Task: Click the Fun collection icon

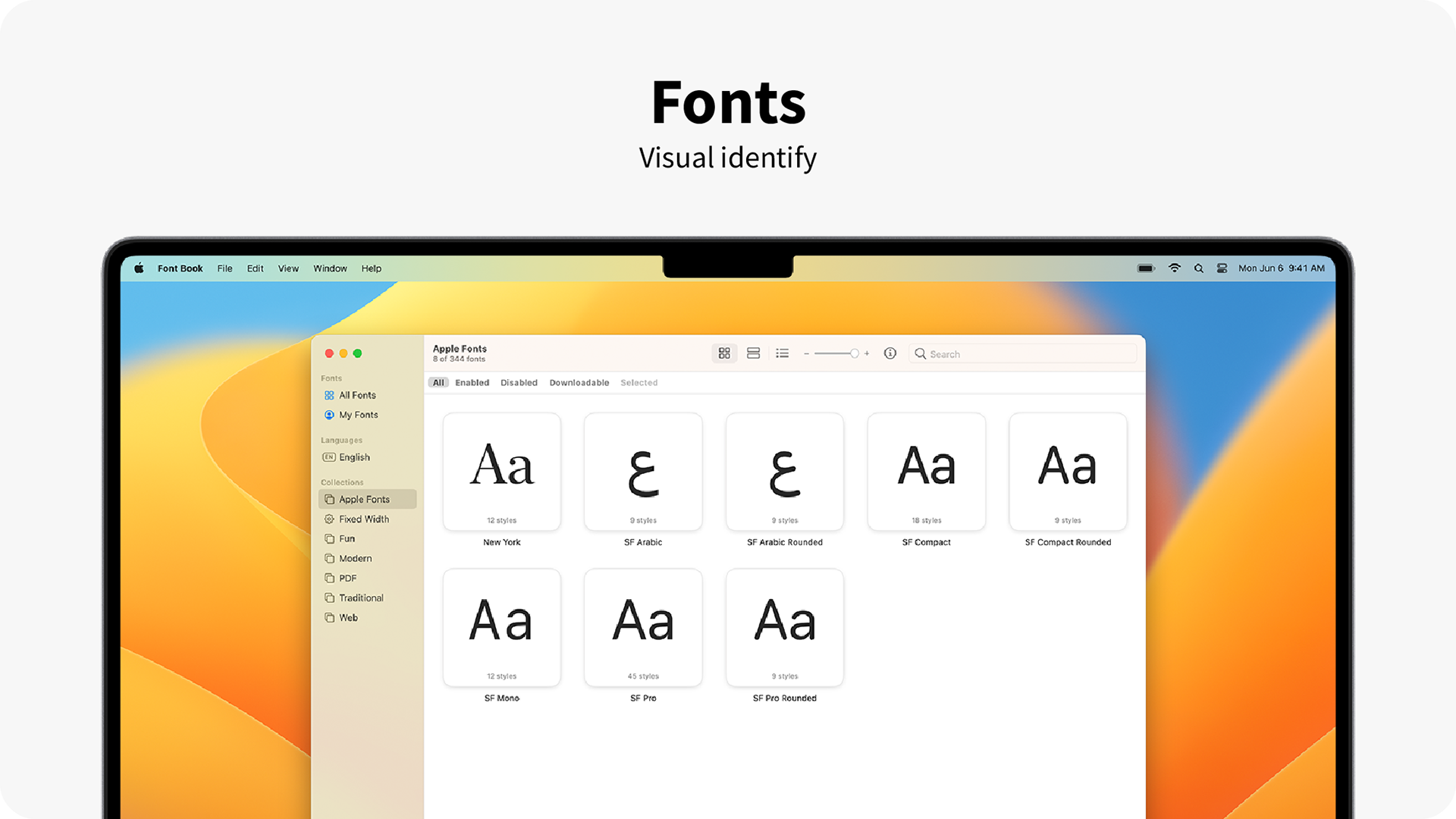Action: tap(329, 538)
